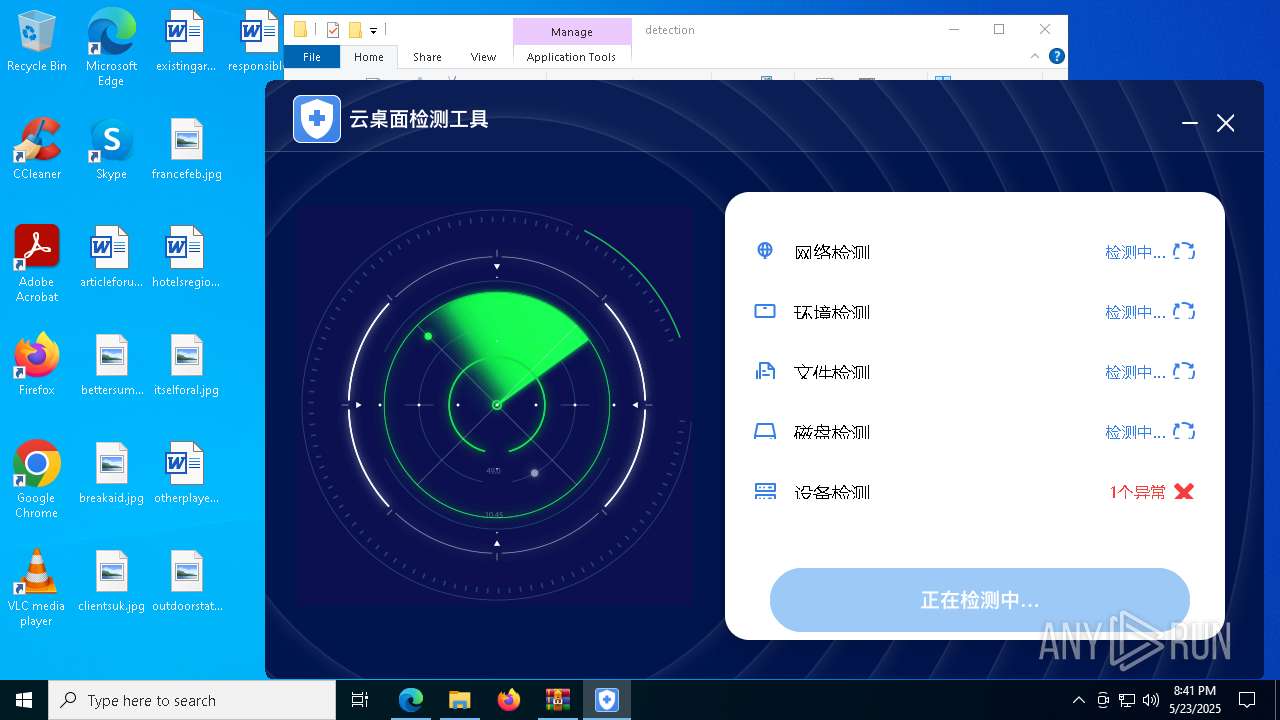Click the properties checkmark icon in Explorer title bar
The height and width of the screenshot is (720, 1280).
point(333,30)
